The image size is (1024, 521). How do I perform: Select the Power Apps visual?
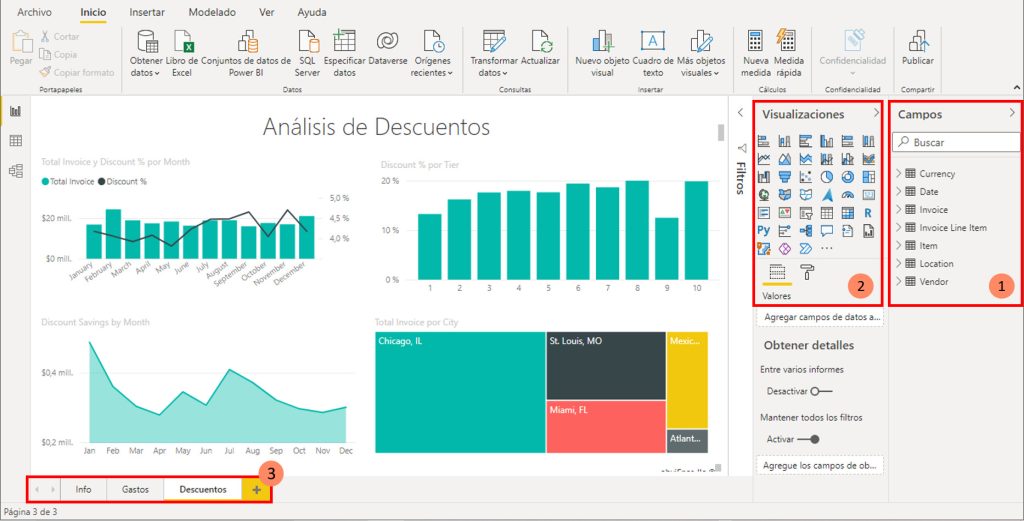[x=785, y=248]
